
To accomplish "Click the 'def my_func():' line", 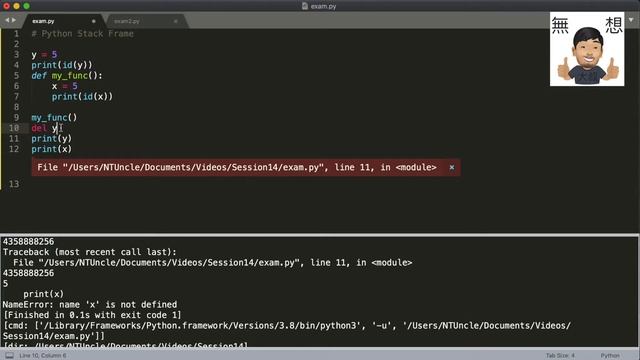I will point(67,76).
